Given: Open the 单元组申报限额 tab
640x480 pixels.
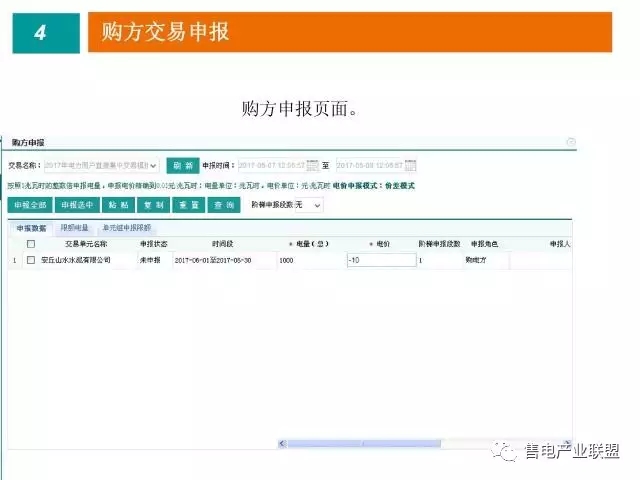Looking at the screenshot, I should tap(126, 228).
